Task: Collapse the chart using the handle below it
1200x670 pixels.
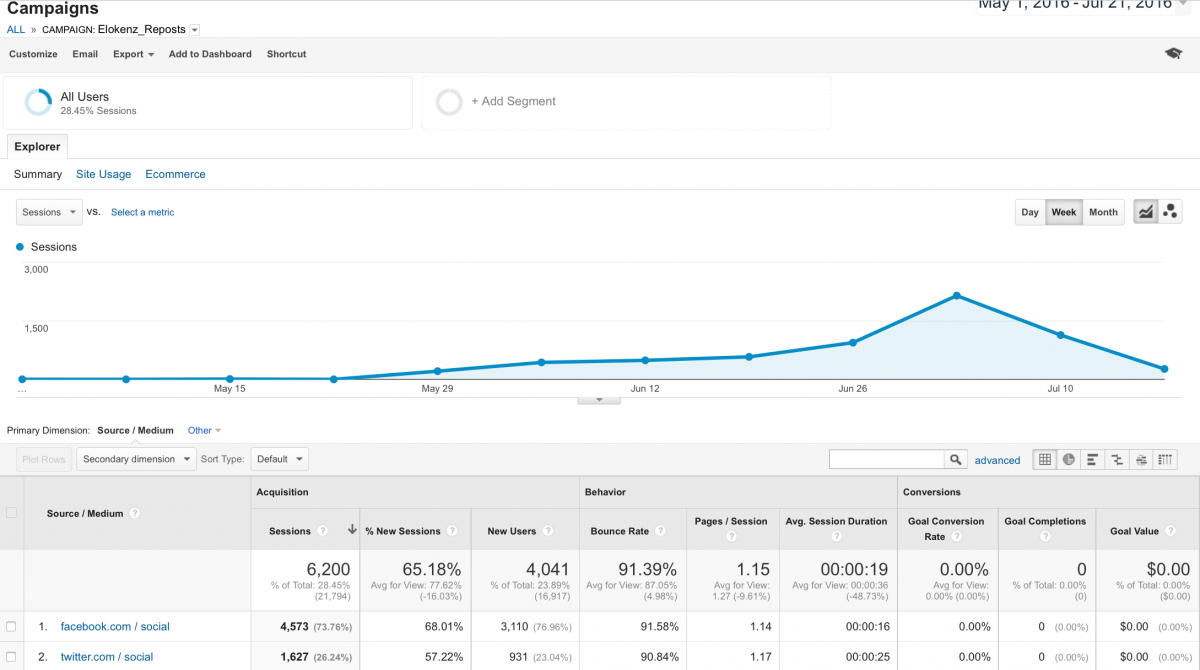Action: pyautogui.click(x=599, y=400)
